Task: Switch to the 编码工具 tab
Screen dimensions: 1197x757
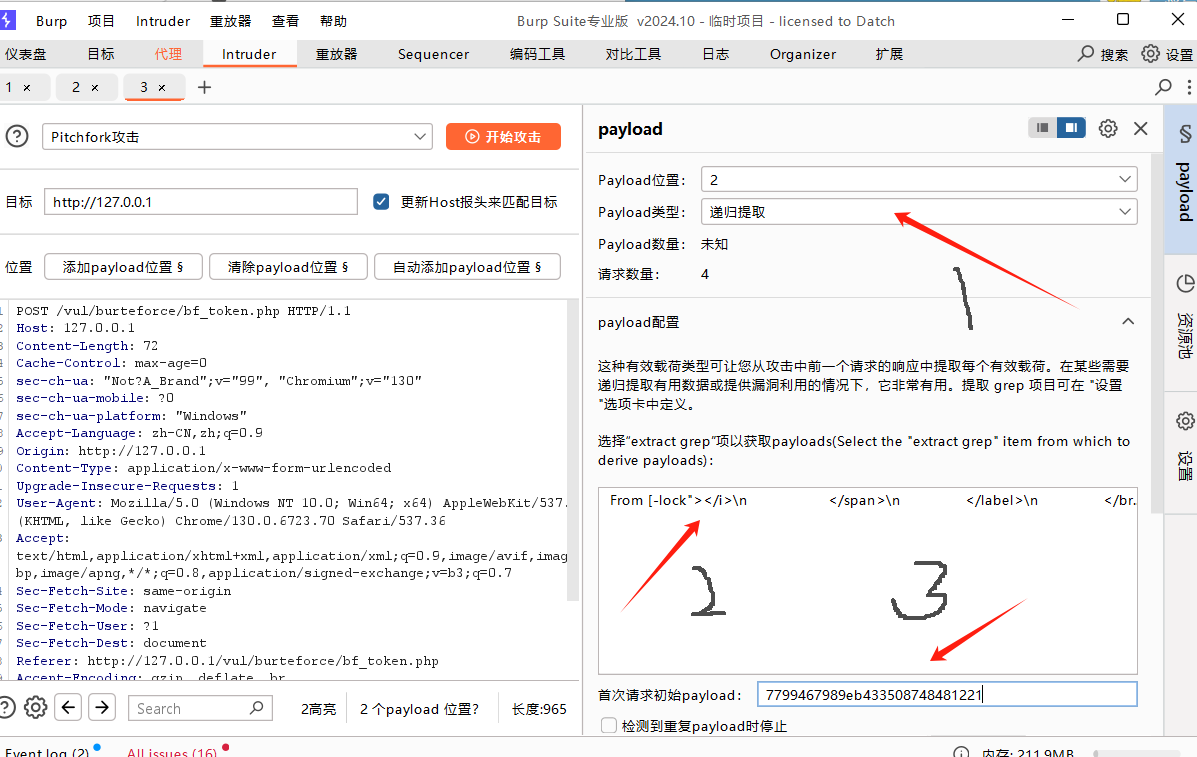Action: click(537, 54)
